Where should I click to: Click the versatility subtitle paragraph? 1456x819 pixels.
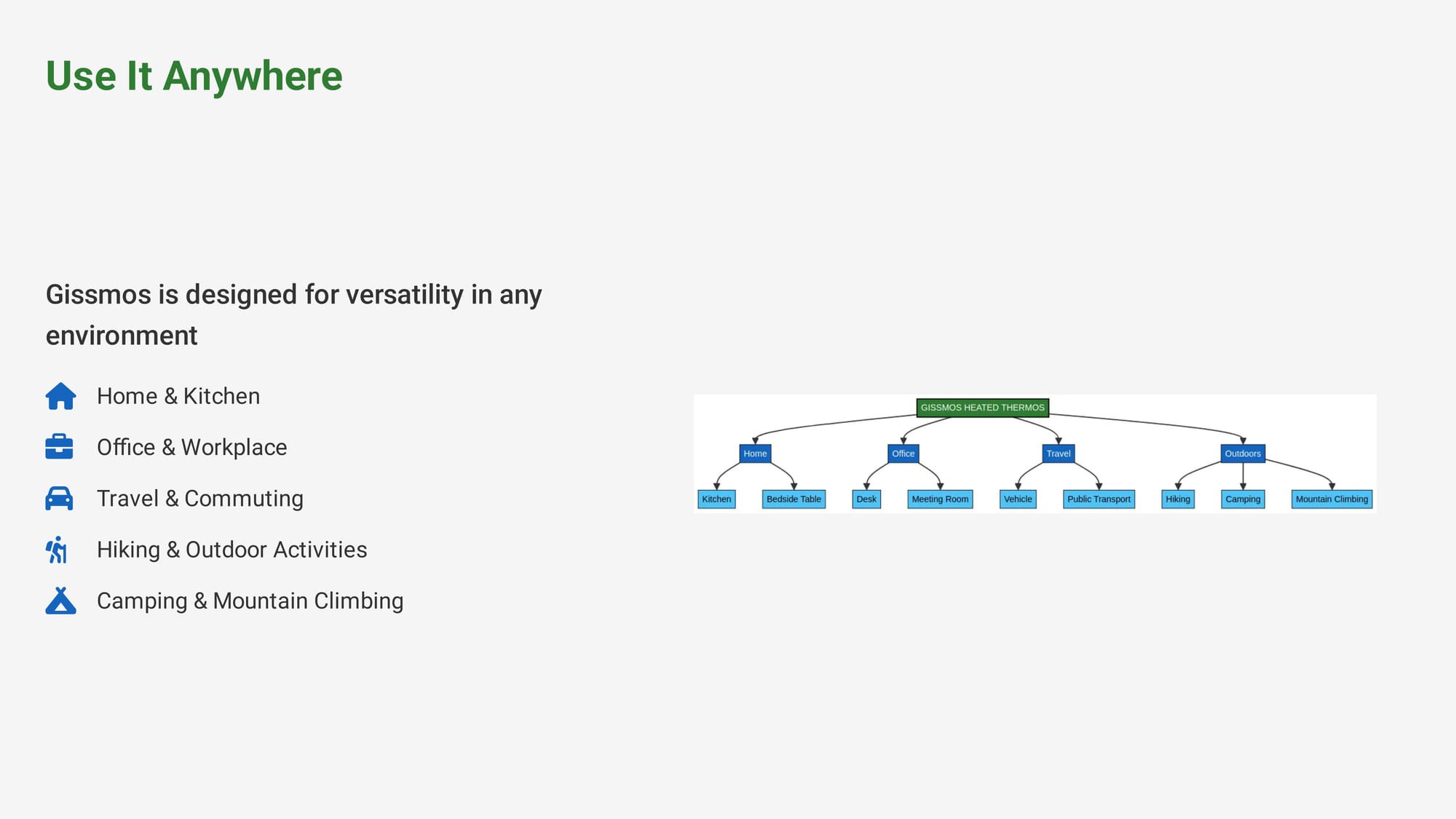coord(293,314)
